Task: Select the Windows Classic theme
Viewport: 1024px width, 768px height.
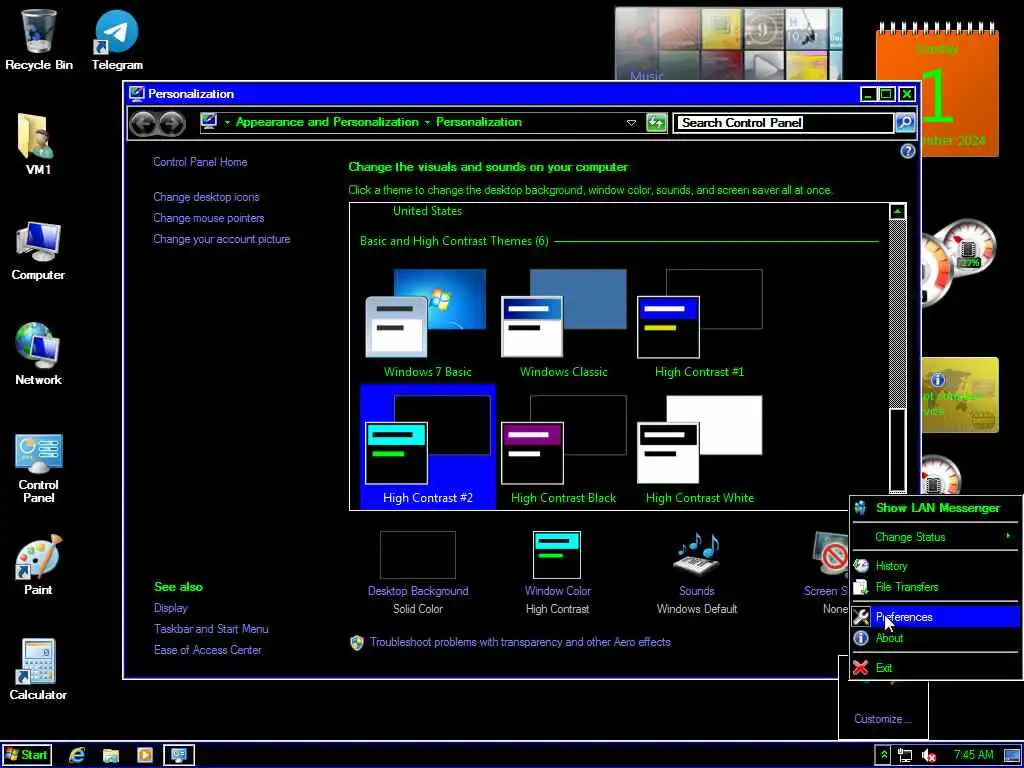Action: (563, 323)
